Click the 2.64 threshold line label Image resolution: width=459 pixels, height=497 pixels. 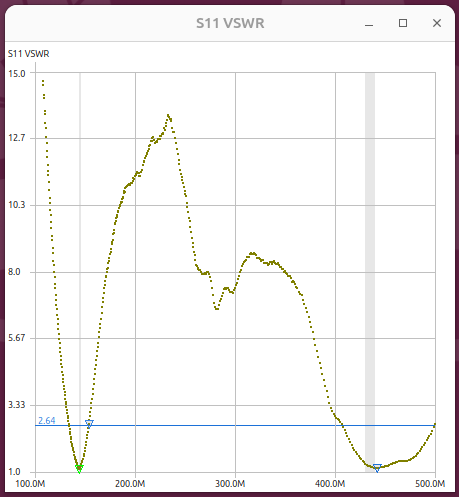click(x=47, y=420)
